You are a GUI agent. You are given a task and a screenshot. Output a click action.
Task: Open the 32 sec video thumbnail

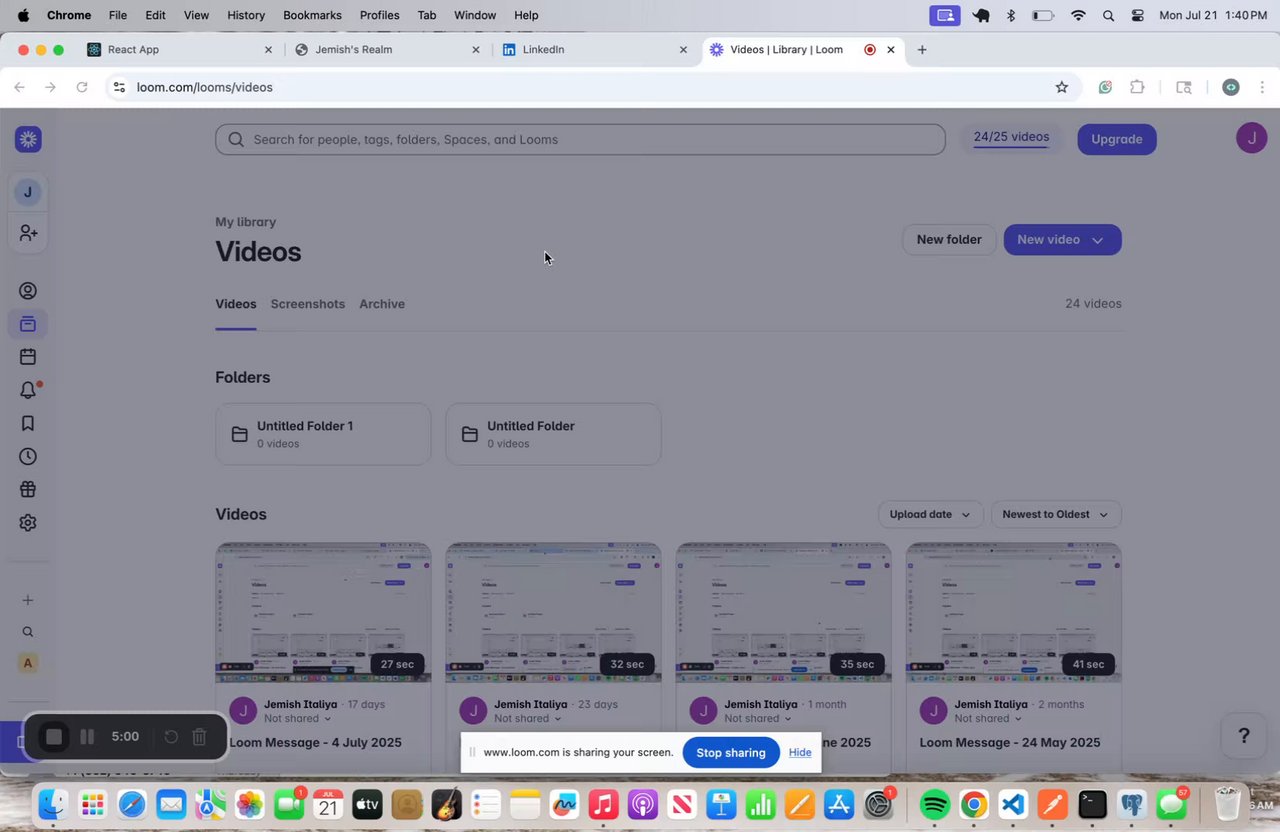point(553,613)
